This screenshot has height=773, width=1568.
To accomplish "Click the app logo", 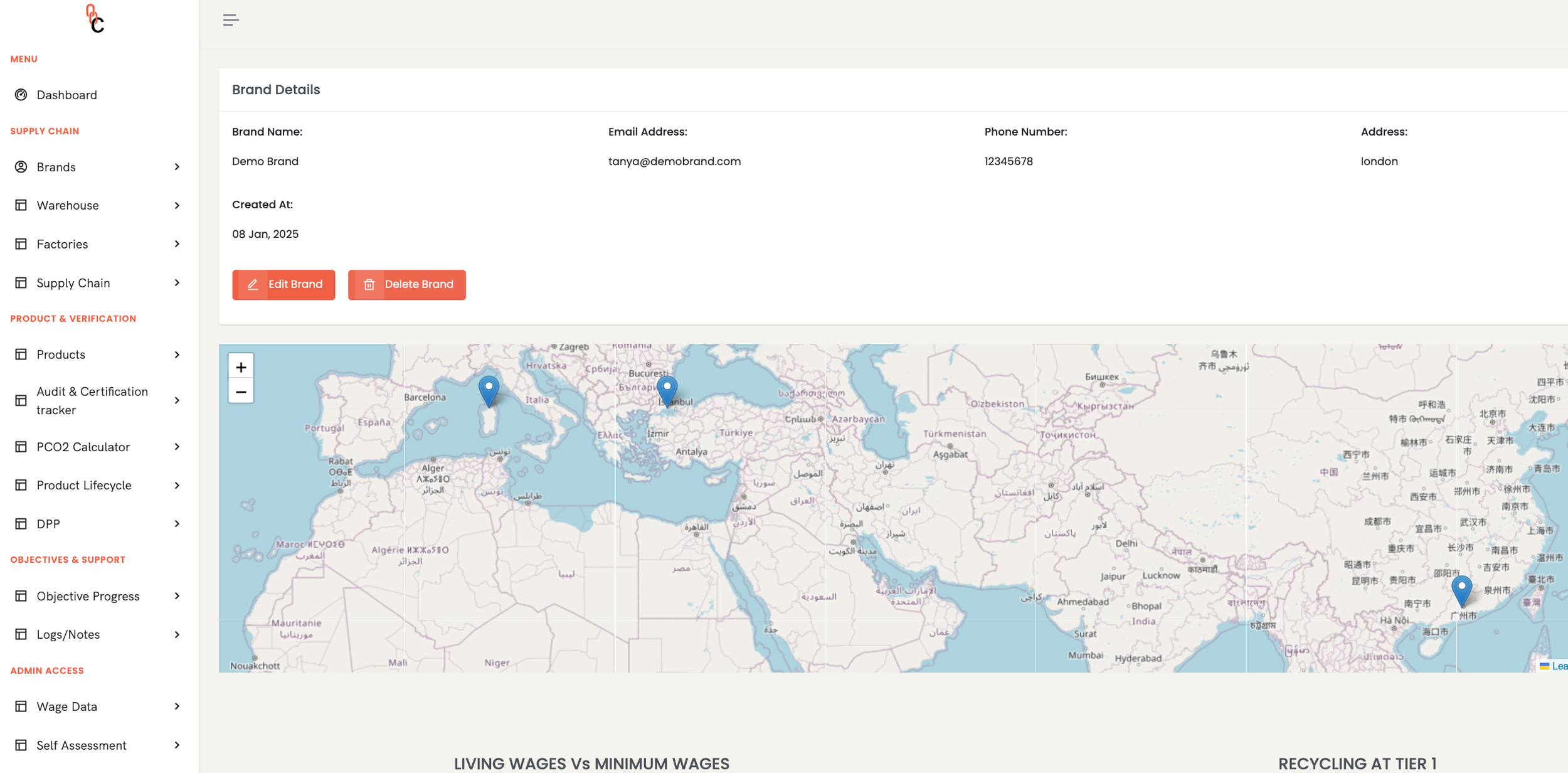I will coord(95,19).
